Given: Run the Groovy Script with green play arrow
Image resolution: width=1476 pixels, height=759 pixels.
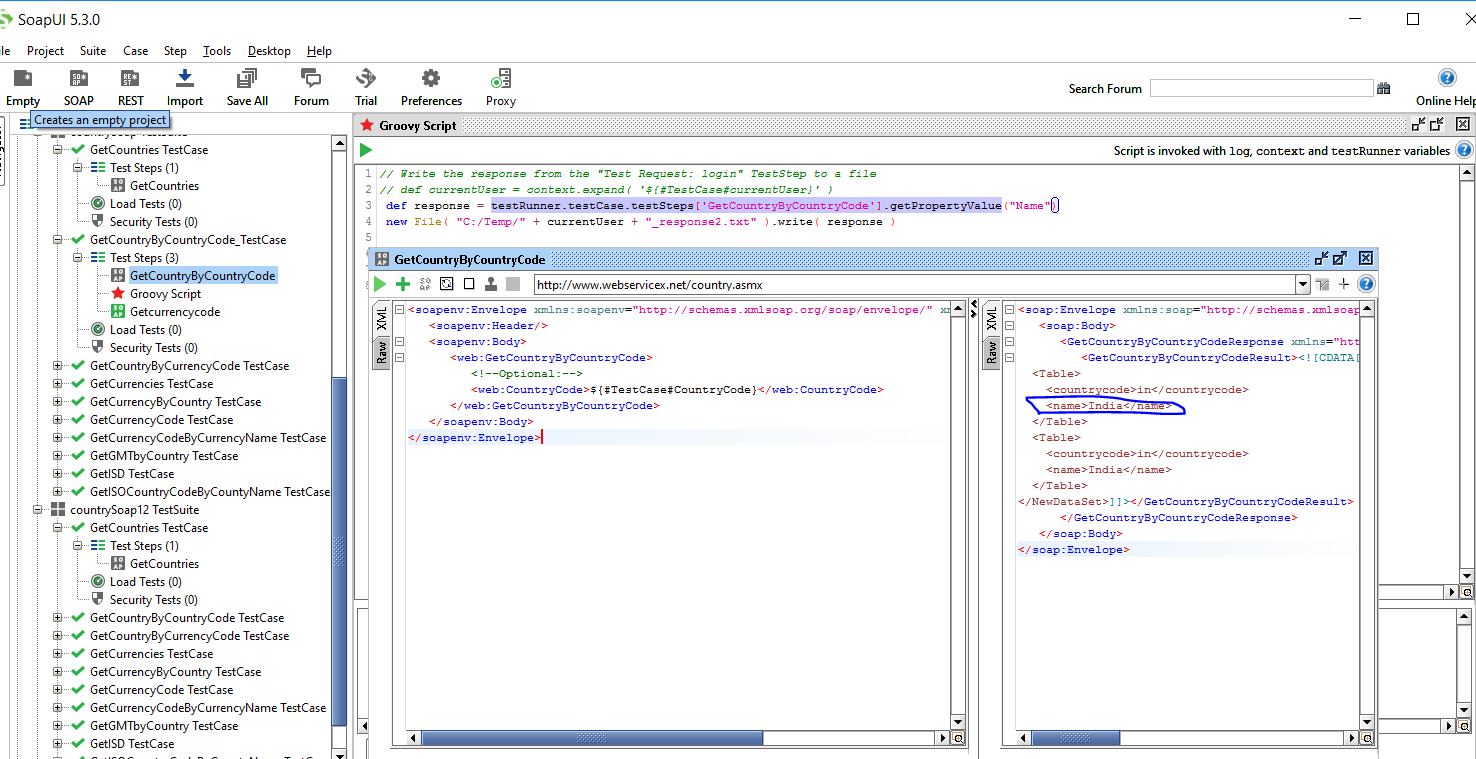Looking at the screenshot, I should tap(366, 150).
